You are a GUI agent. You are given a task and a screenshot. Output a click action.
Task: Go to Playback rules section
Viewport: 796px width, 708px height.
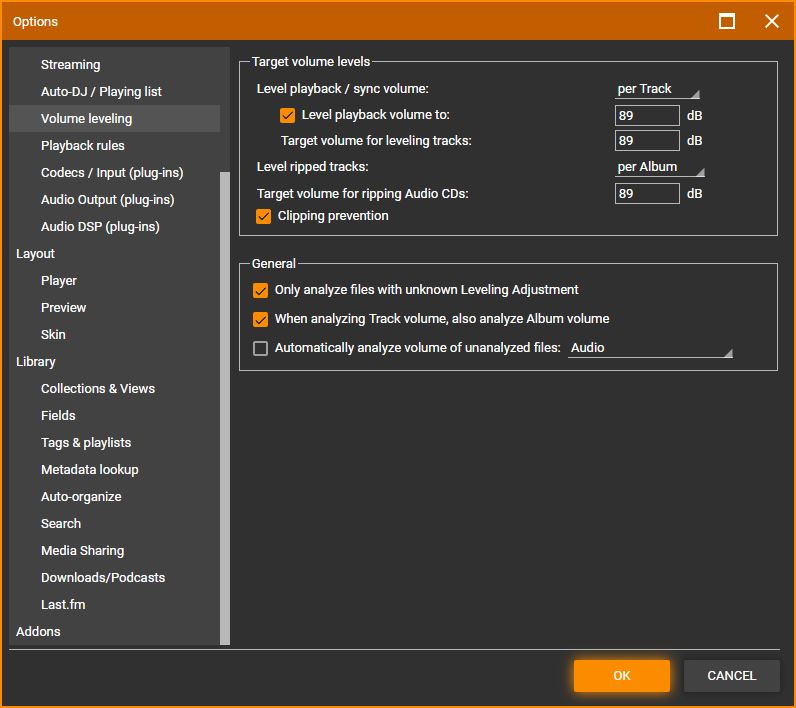coord(83,146)
